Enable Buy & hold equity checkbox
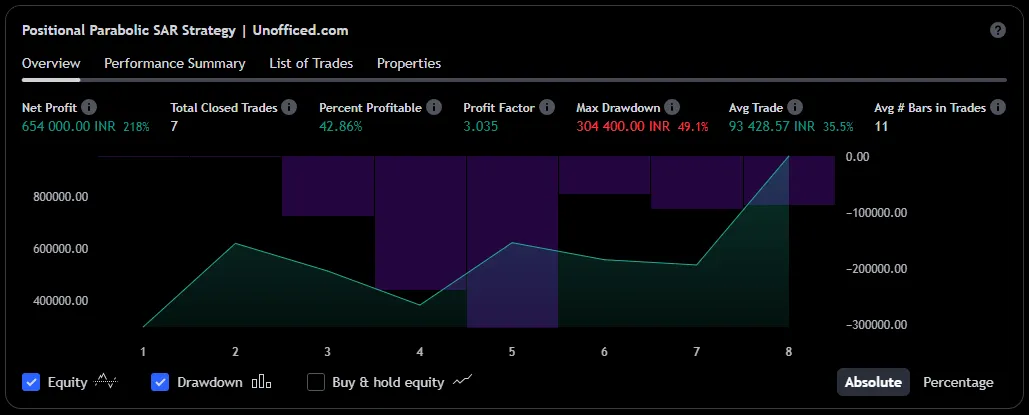The width and height of the screenshot is (1029, 415). pos(316,382)
